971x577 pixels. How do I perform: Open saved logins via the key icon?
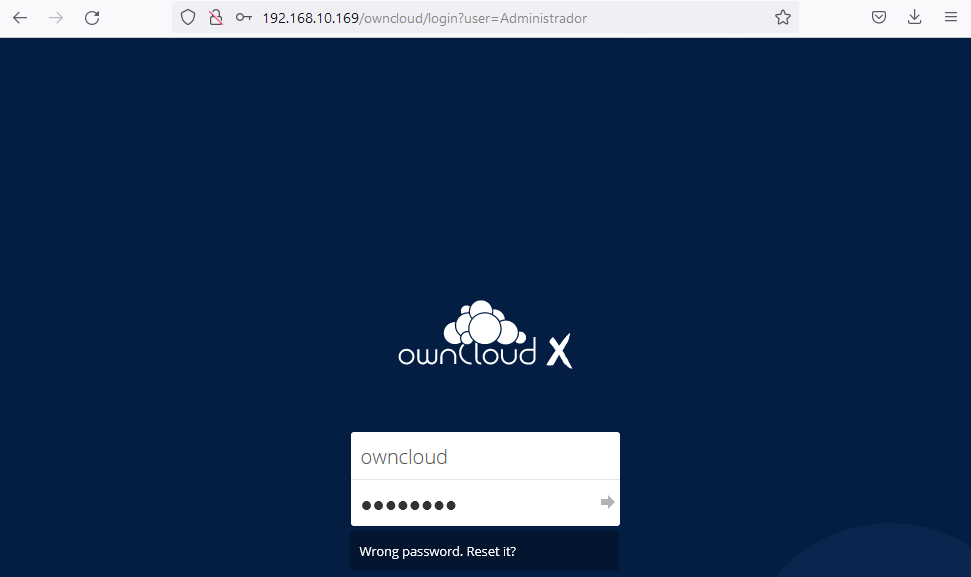click(243, 18)
